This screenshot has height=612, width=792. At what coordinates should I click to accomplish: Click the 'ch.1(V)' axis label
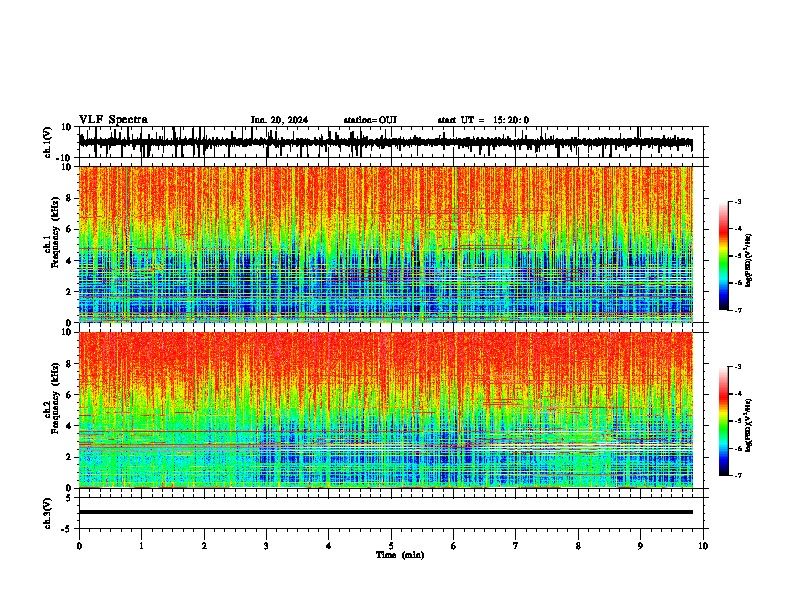[x=48, y=142]
